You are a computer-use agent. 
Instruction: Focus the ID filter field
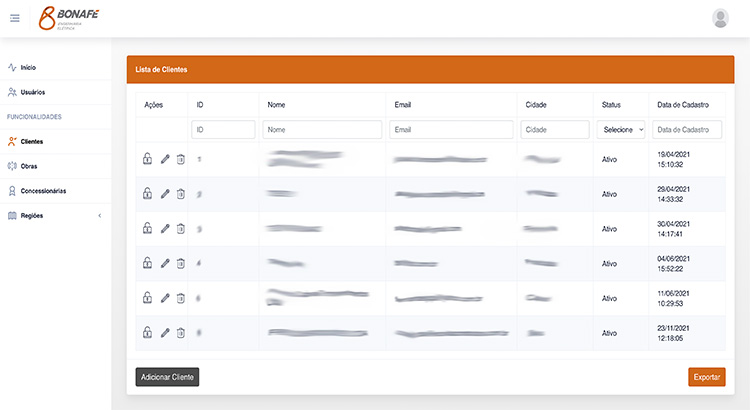223,130
